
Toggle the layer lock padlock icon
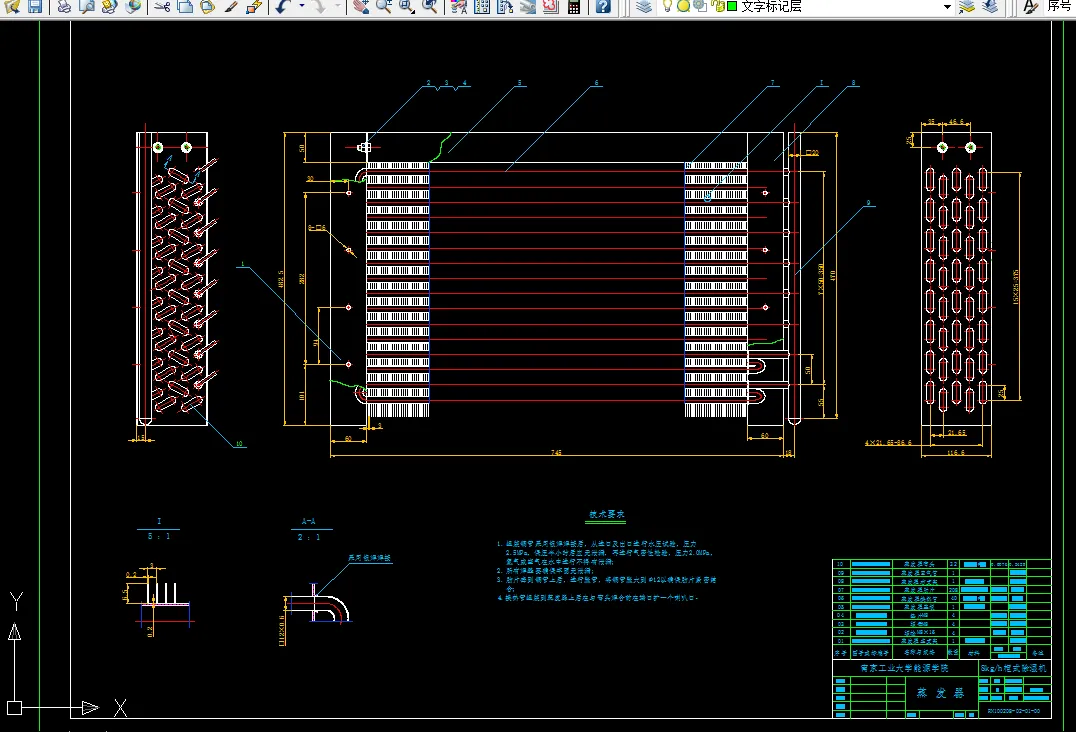pyautogui.click(x=718, y=6)
